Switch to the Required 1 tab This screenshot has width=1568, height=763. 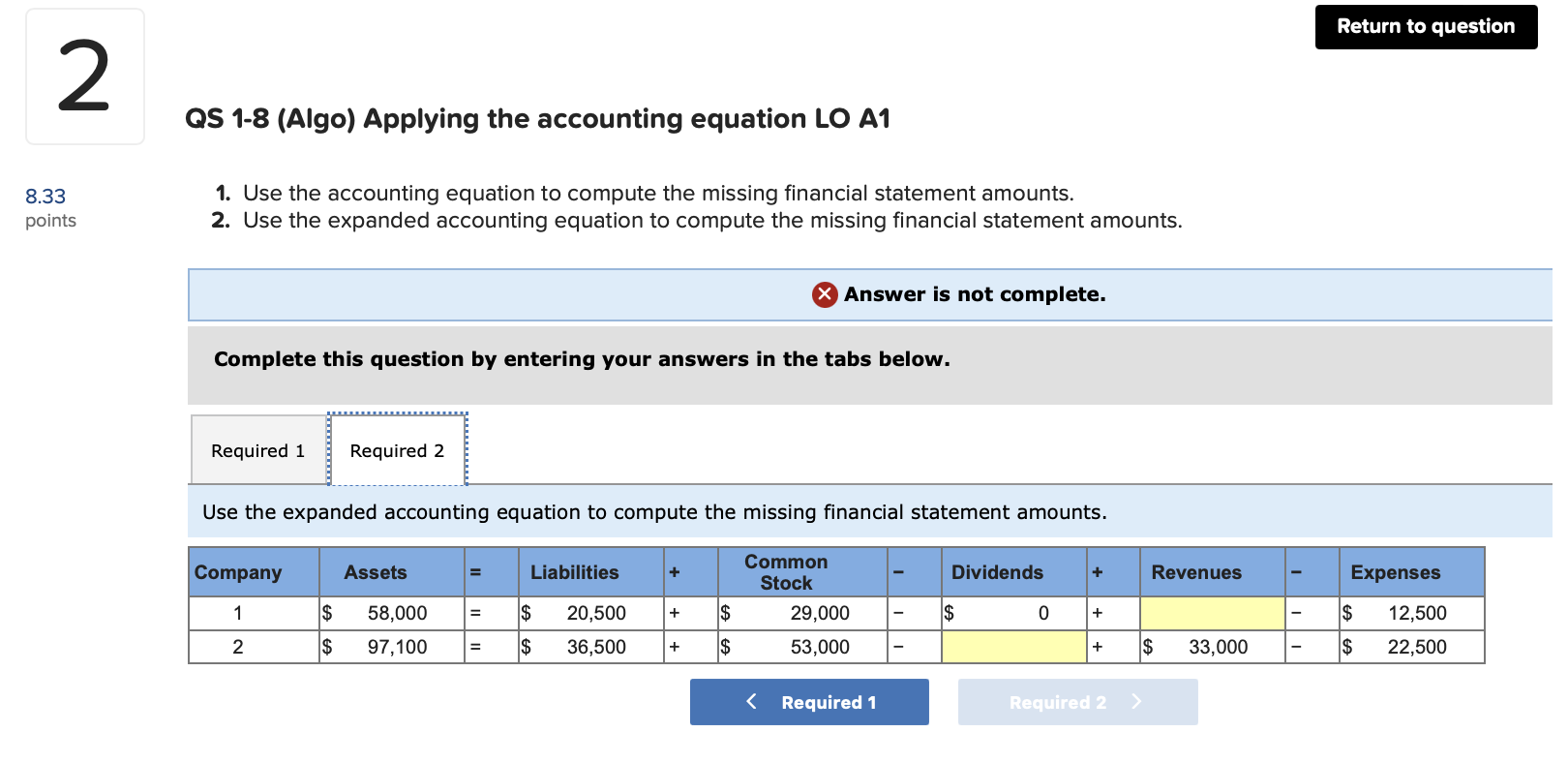(256, 449)
